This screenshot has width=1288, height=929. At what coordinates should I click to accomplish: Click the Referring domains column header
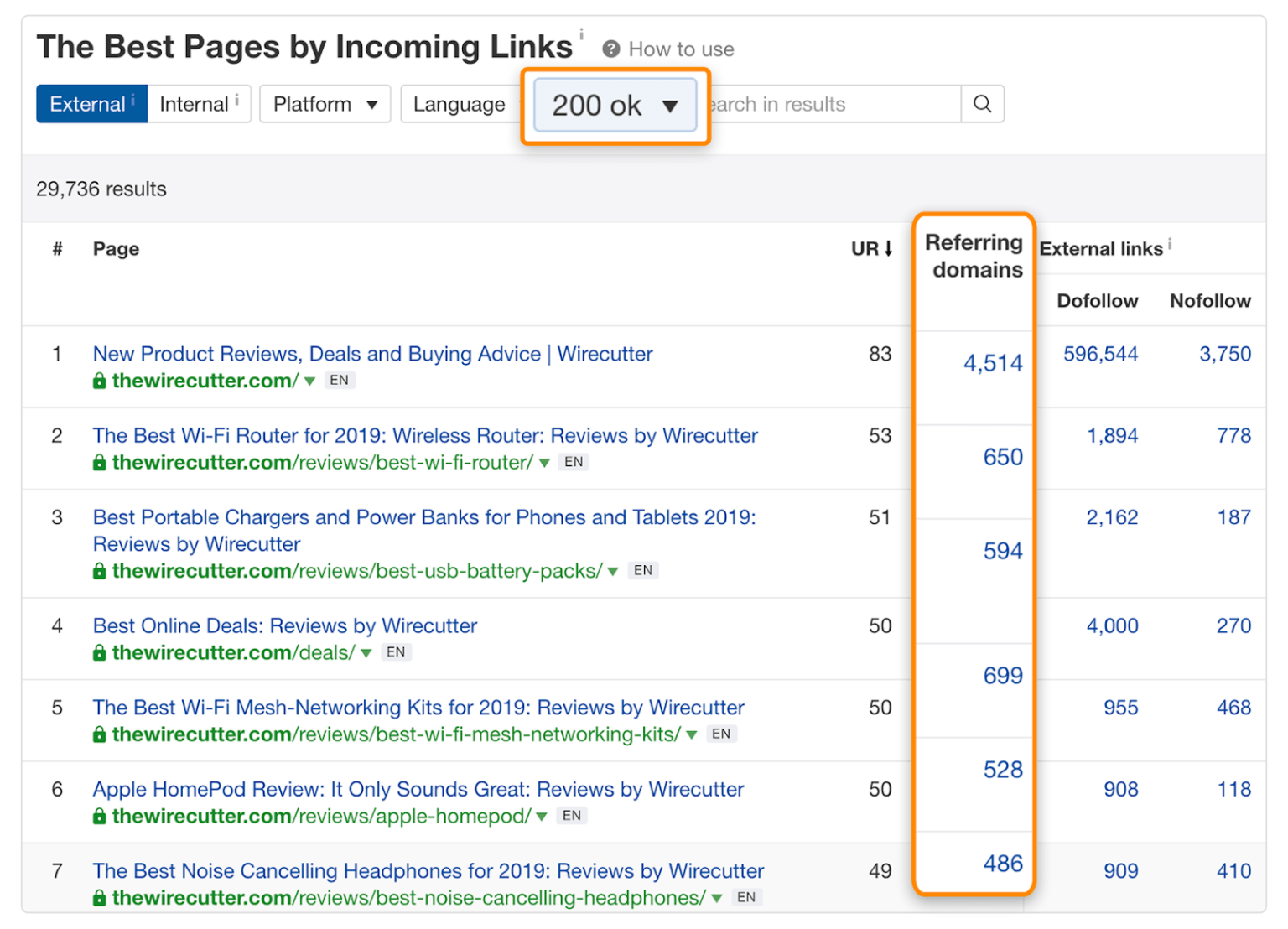[x=974, y=257]
